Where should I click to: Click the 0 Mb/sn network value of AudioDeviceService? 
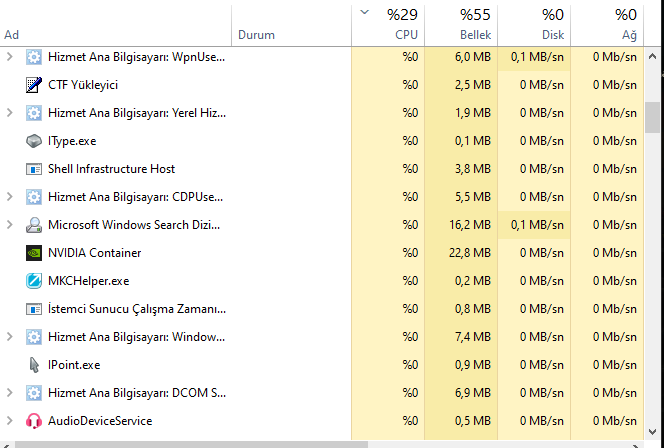[614, 421]
